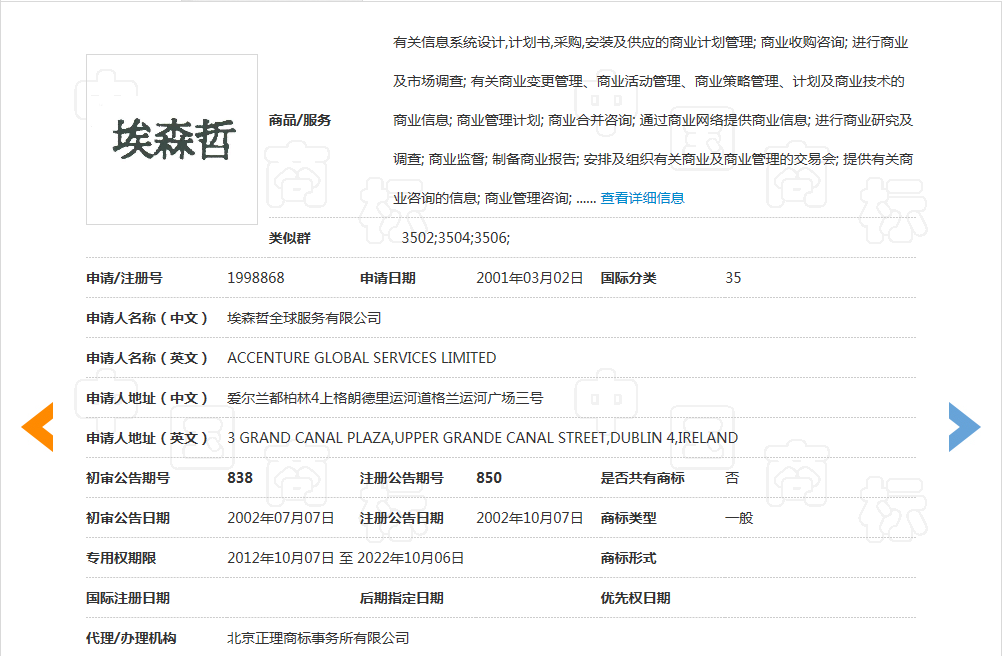Select registration date 2002年10月07日
The width and height of the screenshot is (1004, 656).
click(530, 518)
